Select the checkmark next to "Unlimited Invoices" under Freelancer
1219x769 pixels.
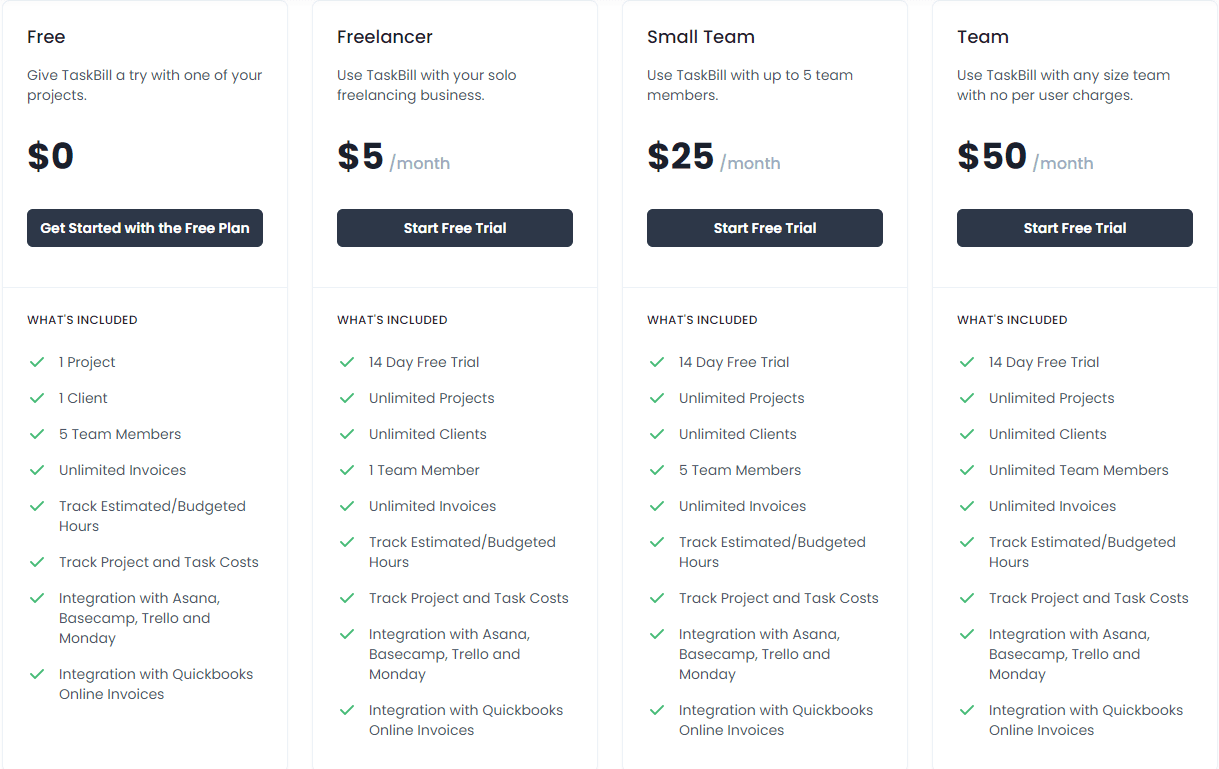(x=347, y=506)
